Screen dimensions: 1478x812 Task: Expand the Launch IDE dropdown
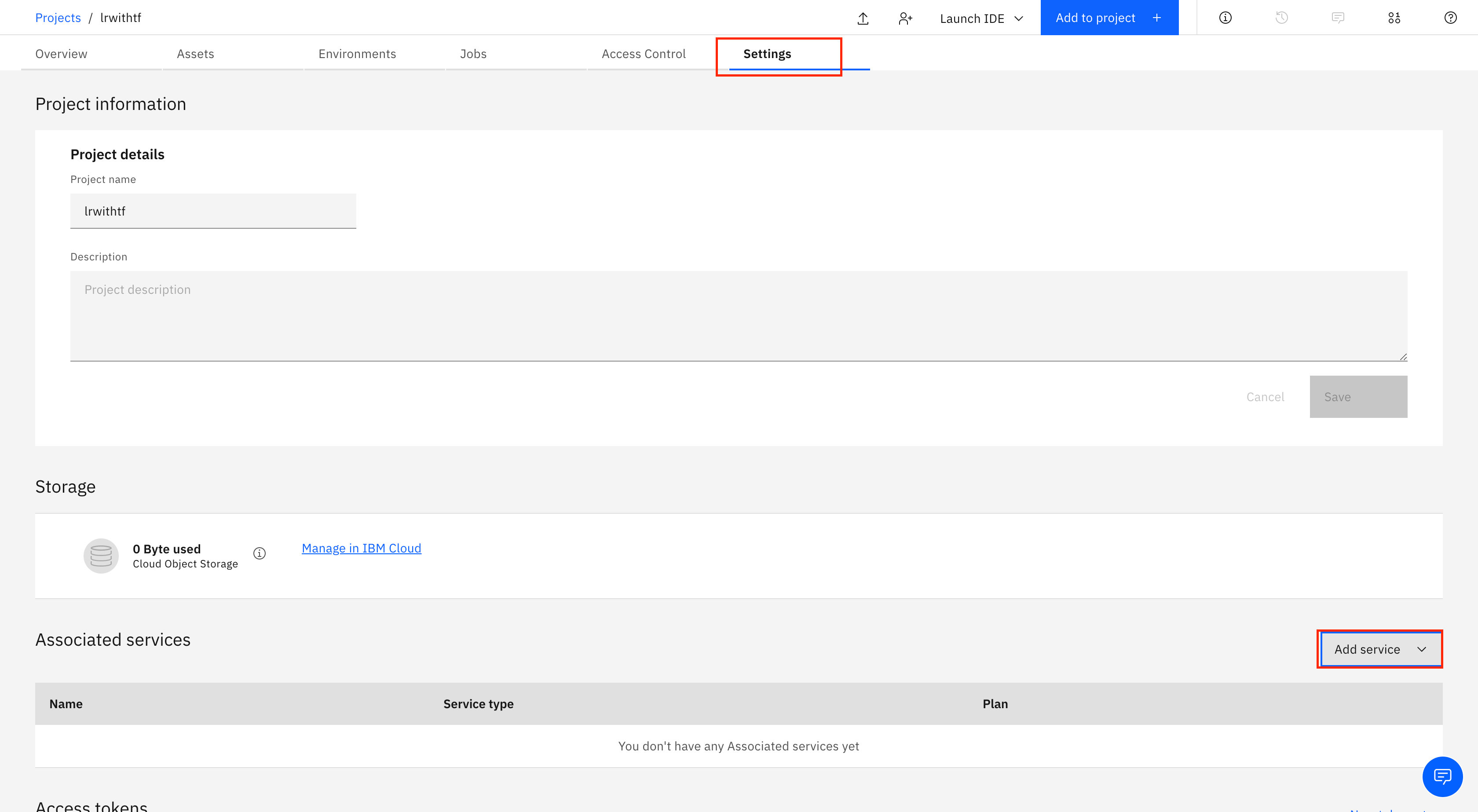point(981,18)
